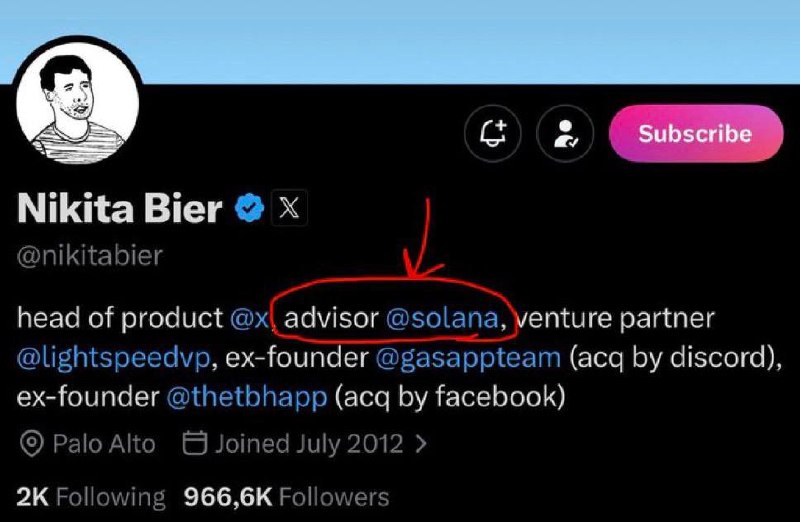The image size is (800, 522).
Task: Click the Nikita Bier display name
Action: click(119, 209)
